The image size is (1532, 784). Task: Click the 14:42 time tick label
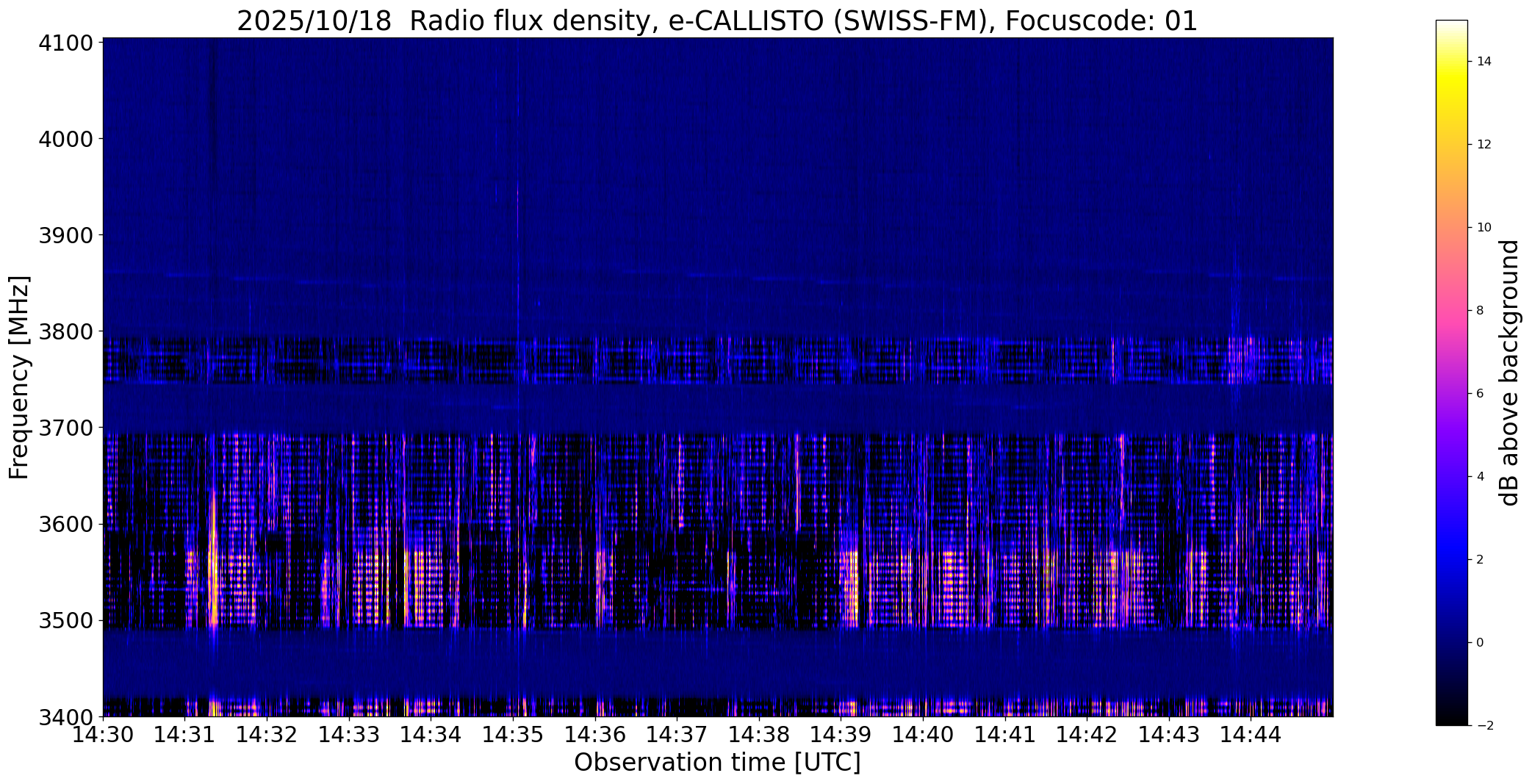pos(1087,734)
